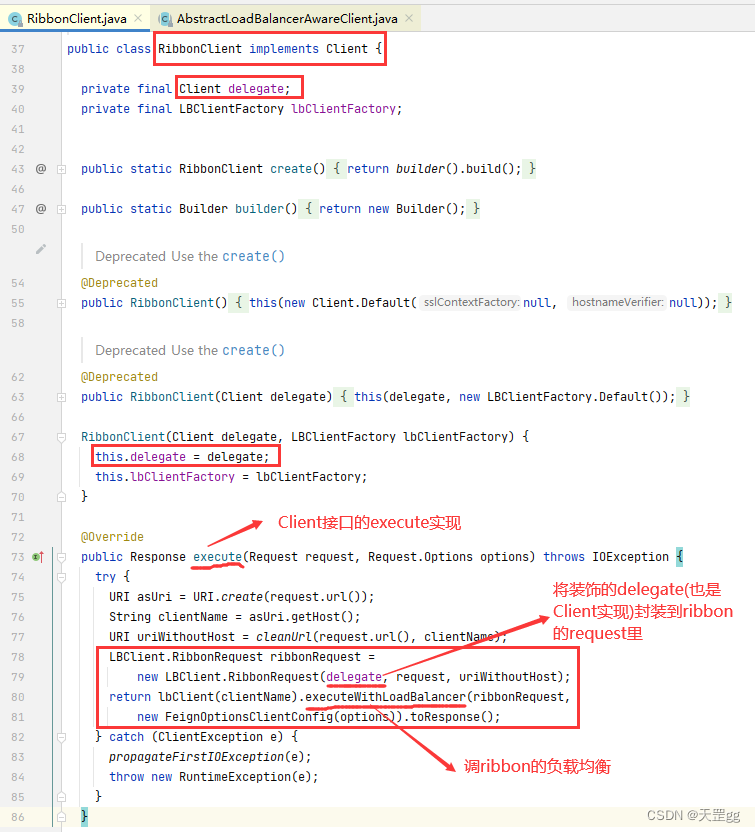Click 'this.lbClientFactory' on line 69
The image size is (755, 832).
164,477
